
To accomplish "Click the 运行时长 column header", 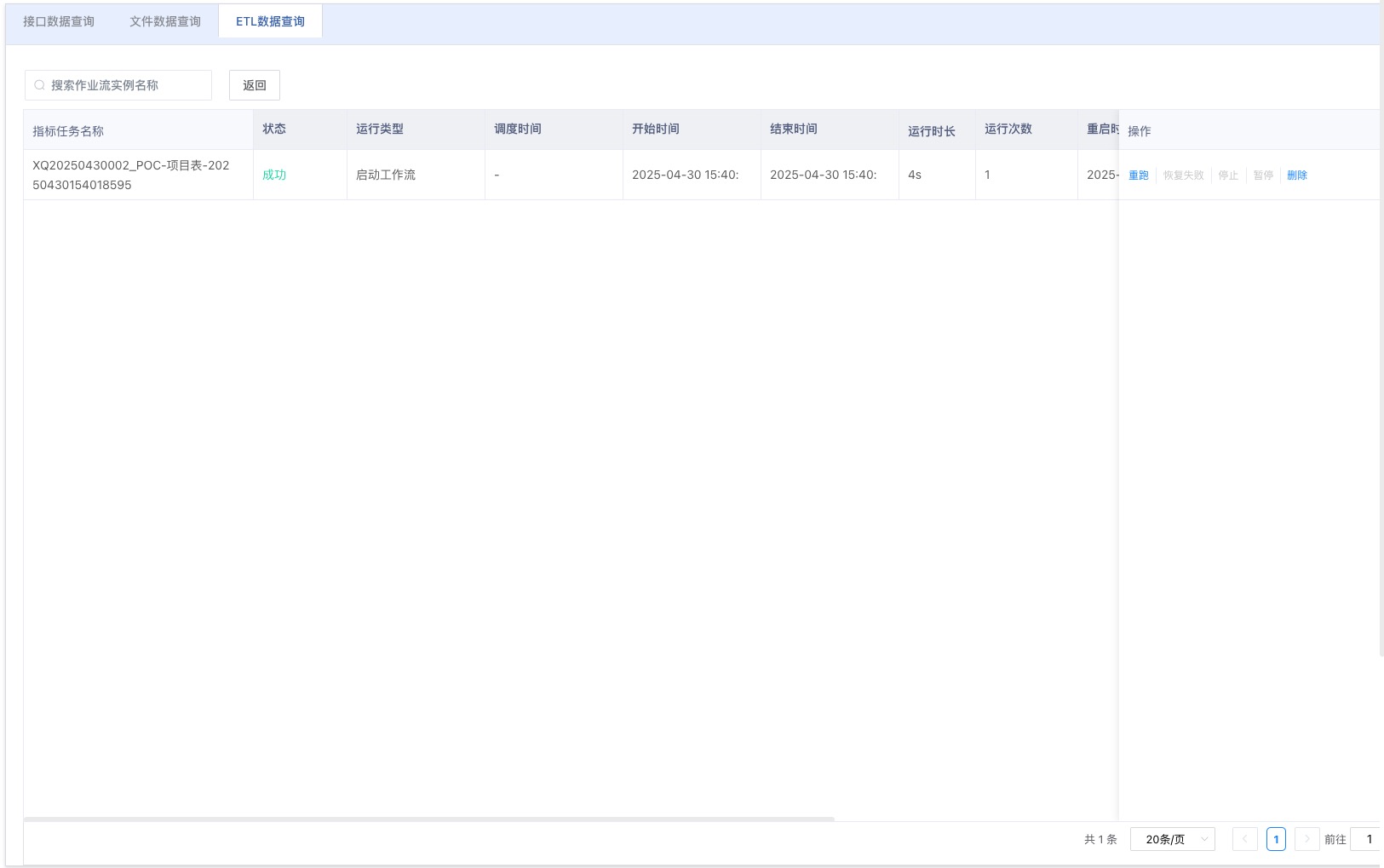I will click(931, 131).
